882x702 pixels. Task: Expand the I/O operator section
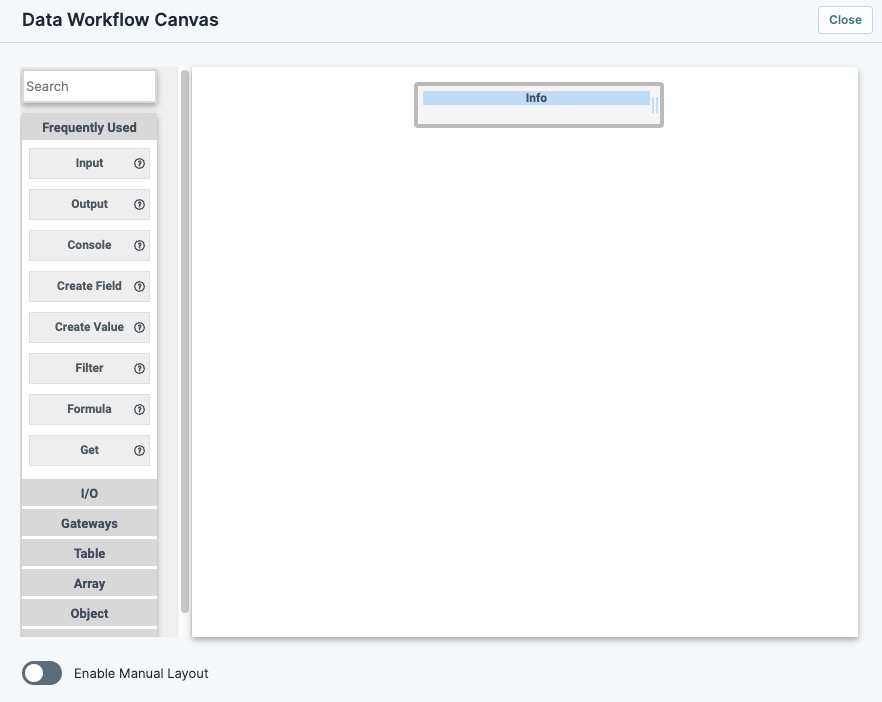click(89, 493)
